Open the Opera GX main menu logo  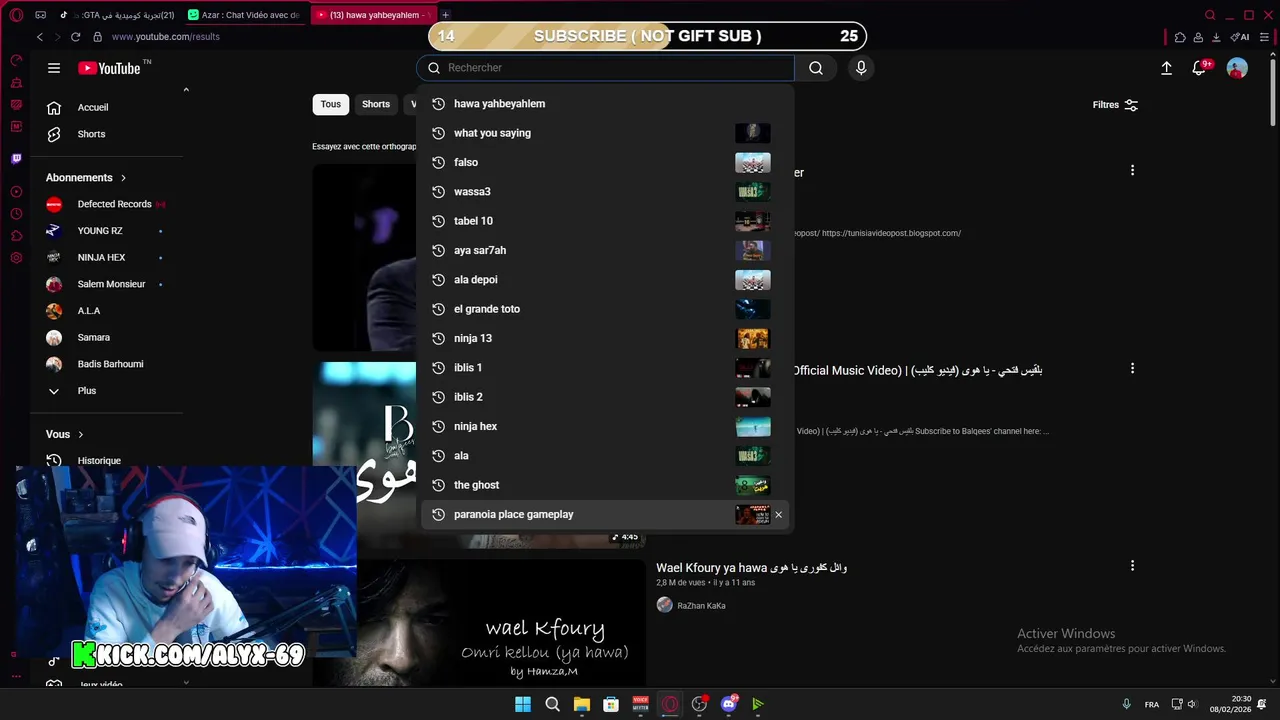click(x=16, y=15)
